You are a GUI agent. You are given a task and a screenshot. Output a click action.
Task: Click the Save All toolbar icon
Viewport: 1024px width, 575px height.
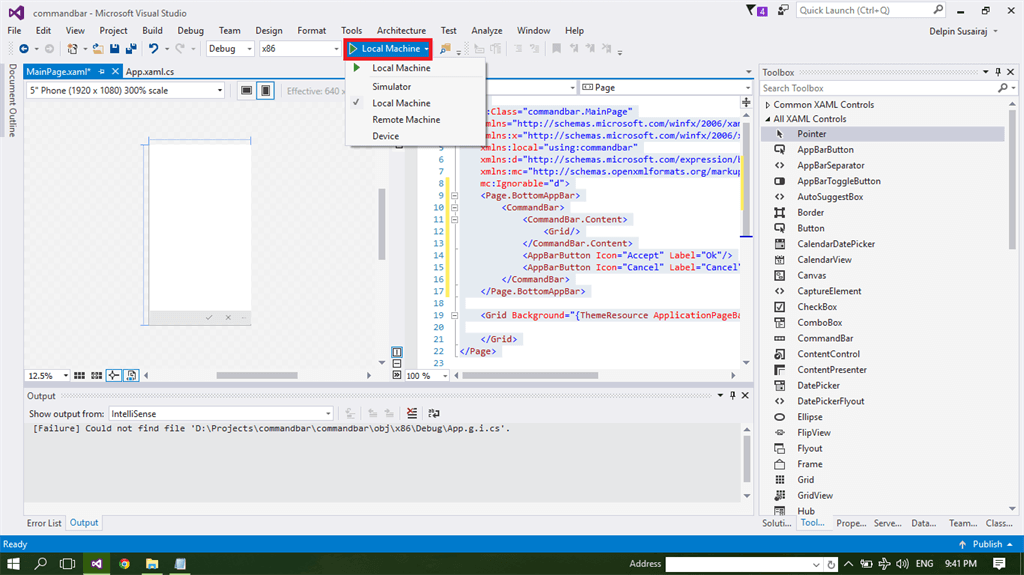point(131,48)
